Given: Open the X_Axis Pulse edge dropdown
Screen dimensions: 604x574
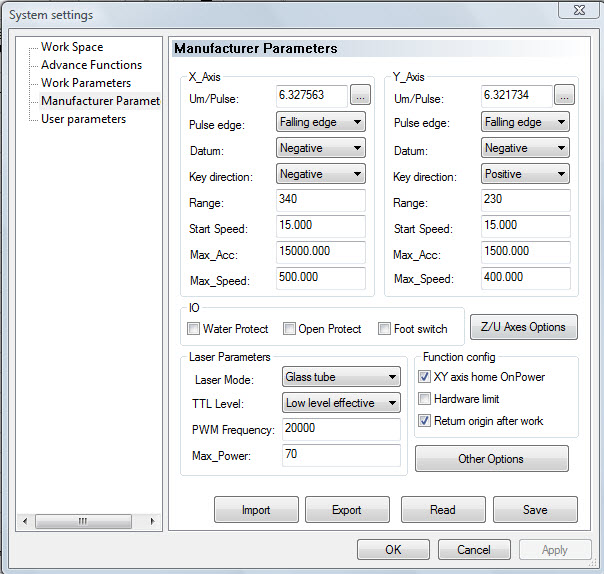Looking at the screenshot, I should [x=320, y=122].
